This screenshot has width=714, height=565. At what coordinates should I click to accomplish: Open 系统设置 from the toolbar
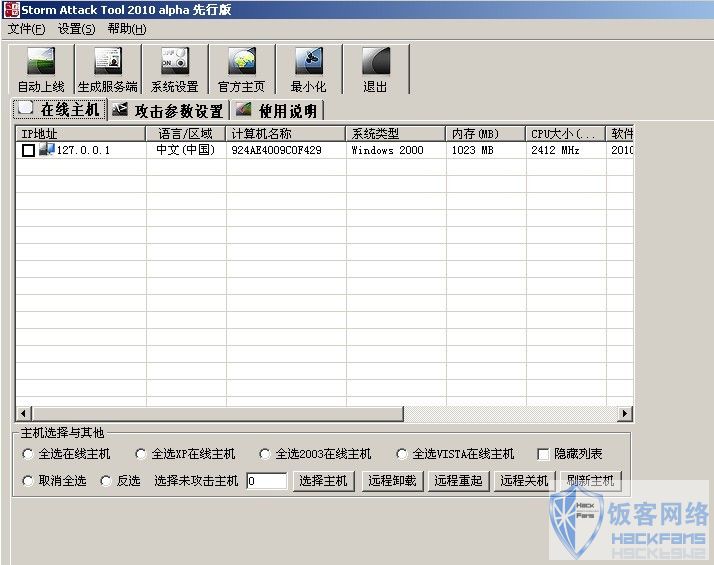pos(175,62)
